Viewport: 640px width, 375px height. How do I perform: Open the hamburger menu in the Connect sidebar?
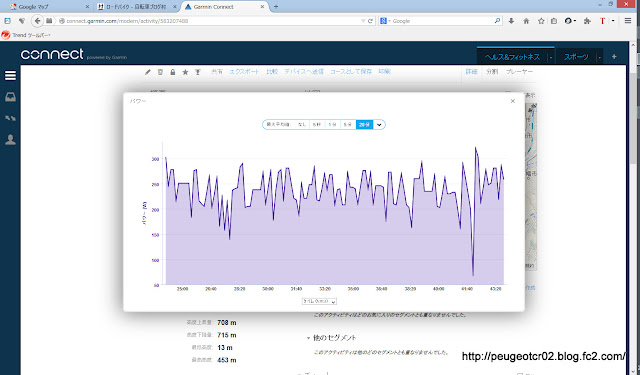point(10,75)
